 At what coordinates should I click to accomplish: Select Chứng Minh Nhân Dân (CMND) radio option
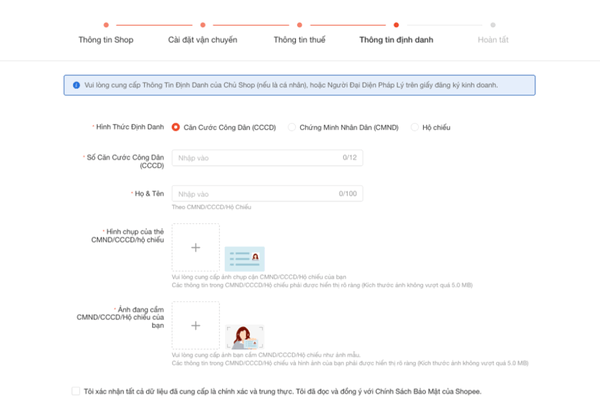coord(292,127)
